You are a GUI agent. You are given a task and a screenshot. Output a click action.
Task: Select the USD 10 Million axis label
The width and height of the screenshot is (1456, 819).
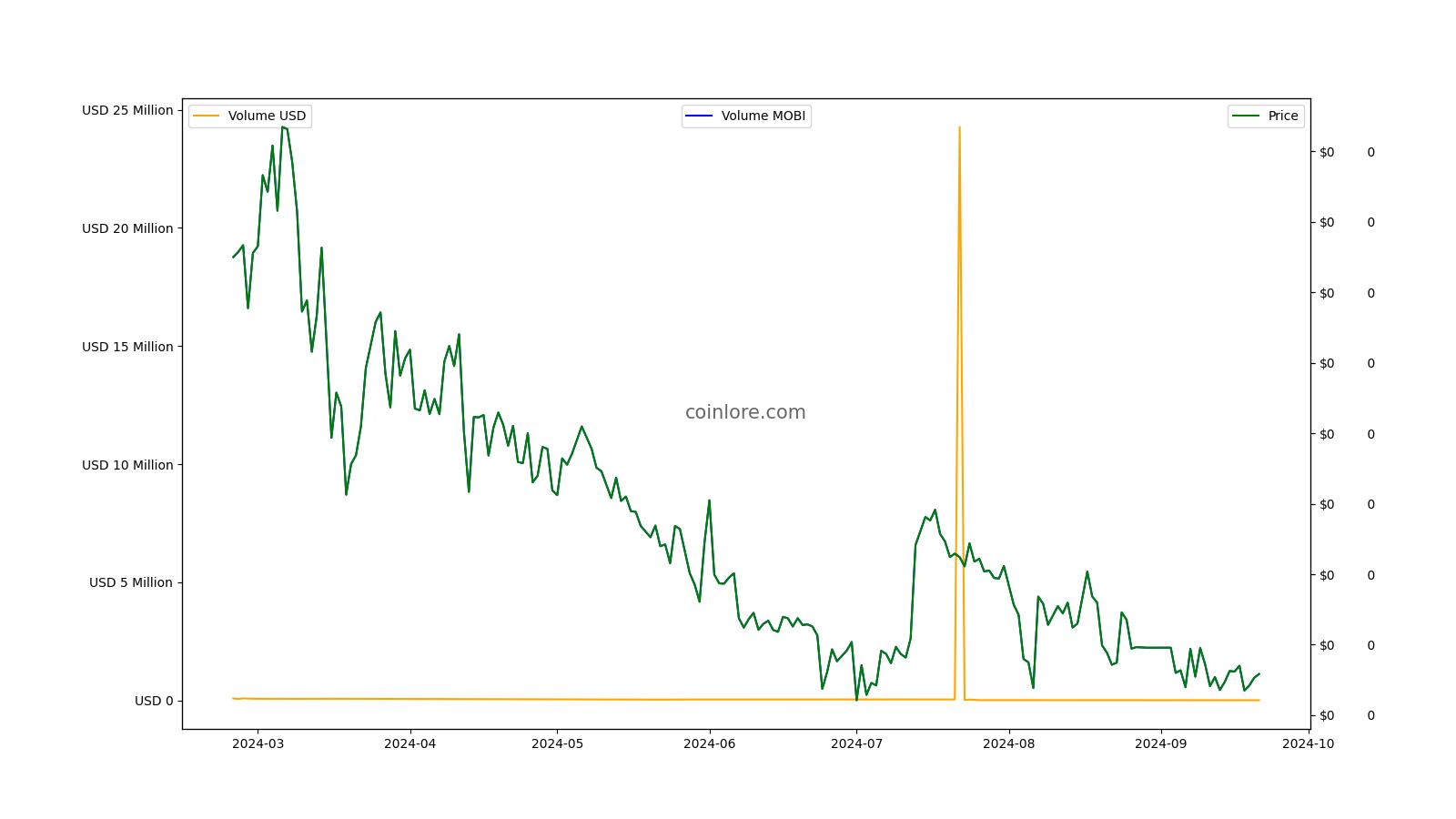pos(127,465)
